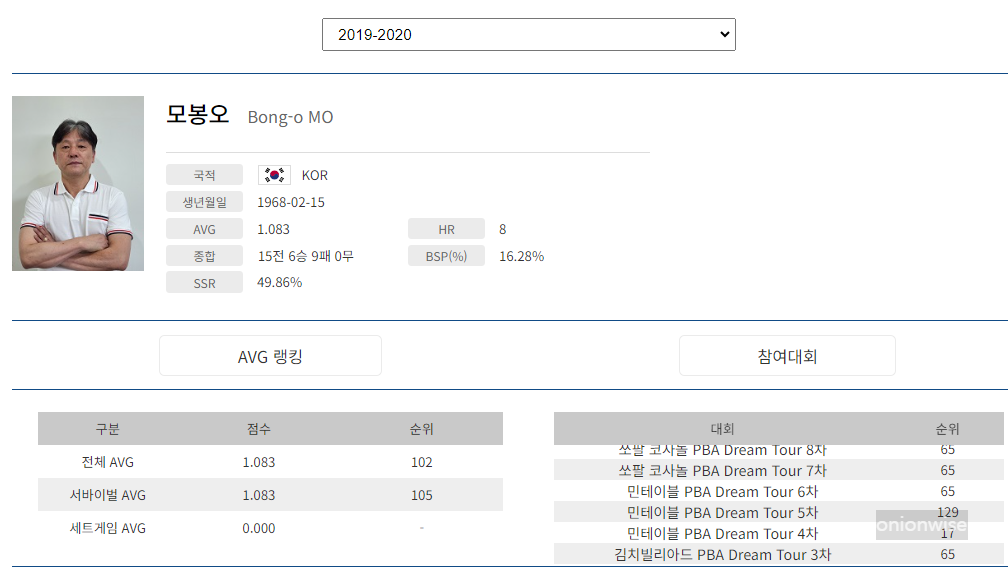Viewport: 1008px width, 580px height.
Task: Click the HR stat badge
Action: tap(446, 228)
